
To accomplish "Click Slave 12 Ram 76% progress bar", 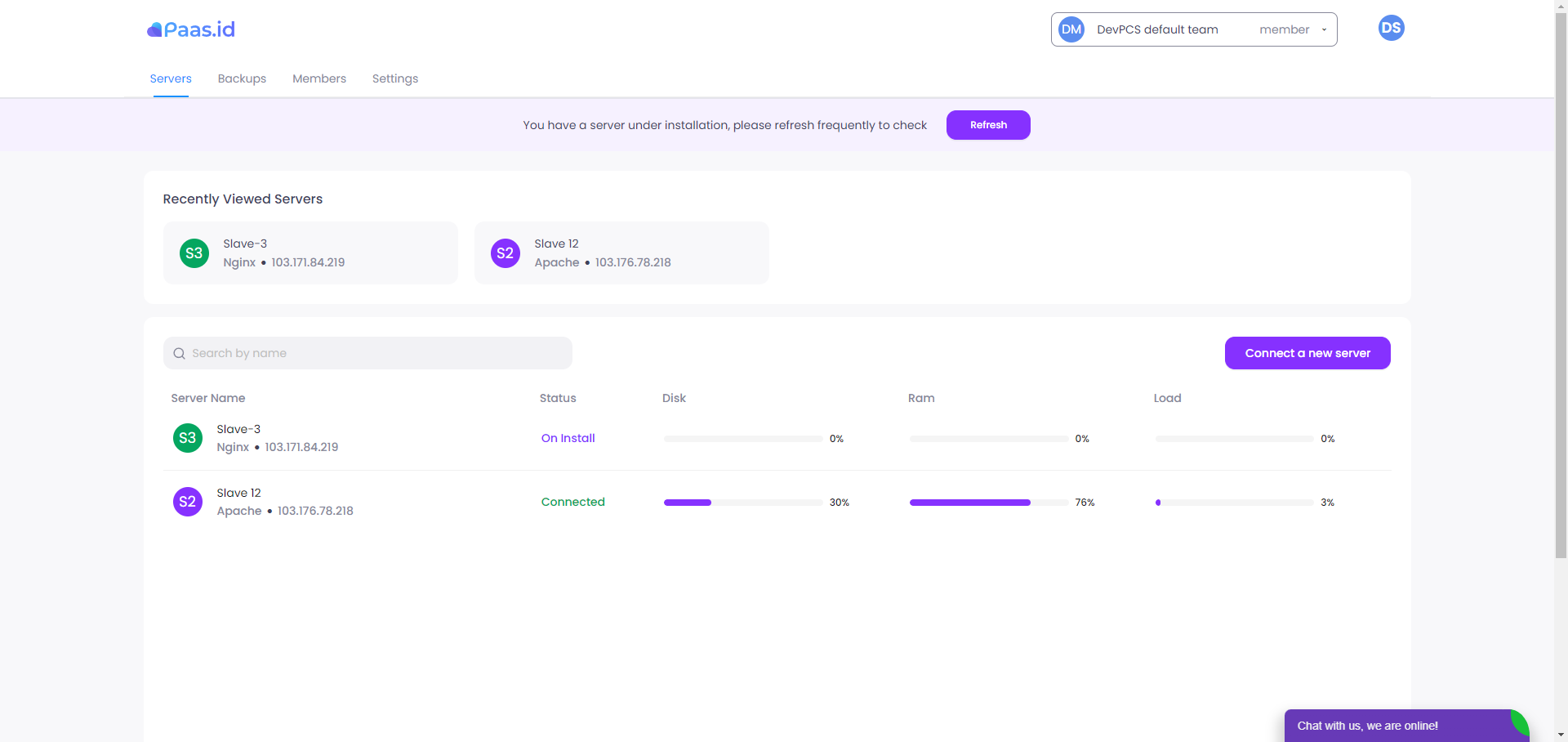I will pos(989,503).
